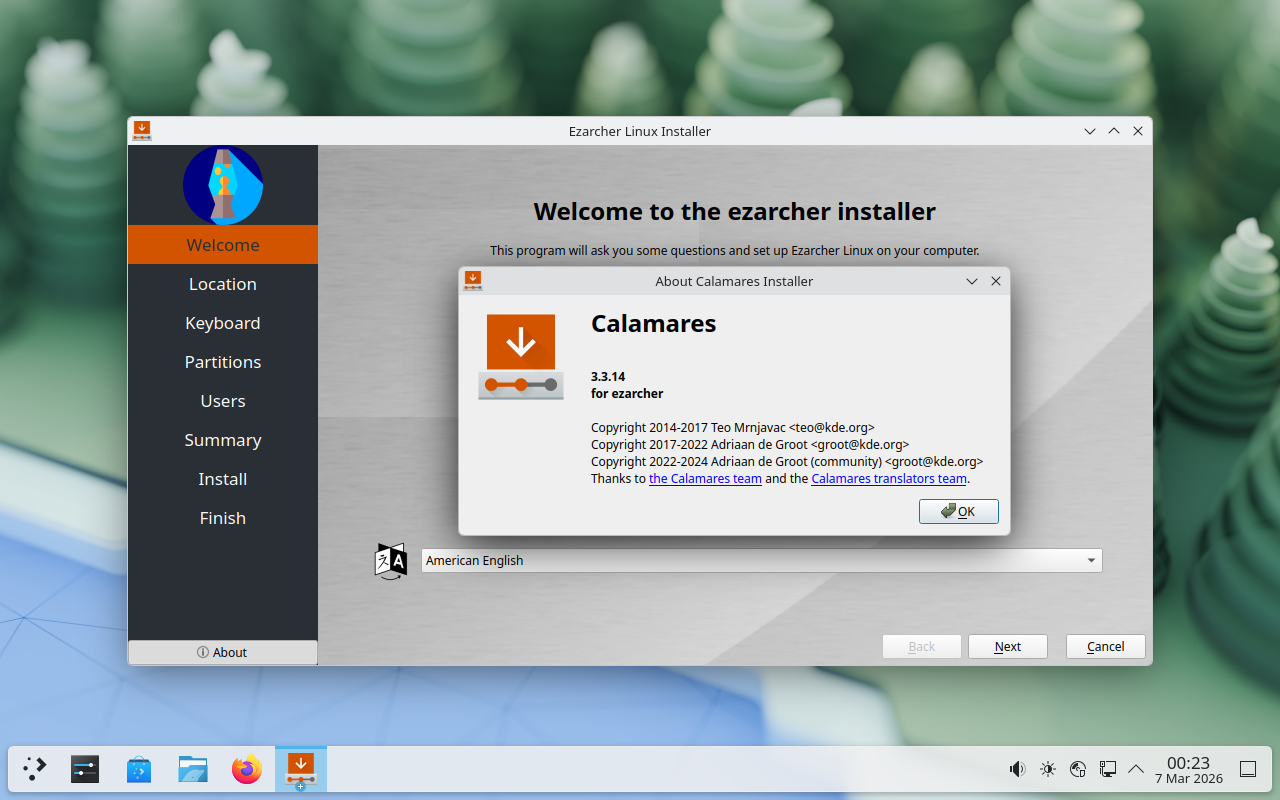Open the network connections tray icon
Screen dimensions: 1280x800
(1107, 769)
